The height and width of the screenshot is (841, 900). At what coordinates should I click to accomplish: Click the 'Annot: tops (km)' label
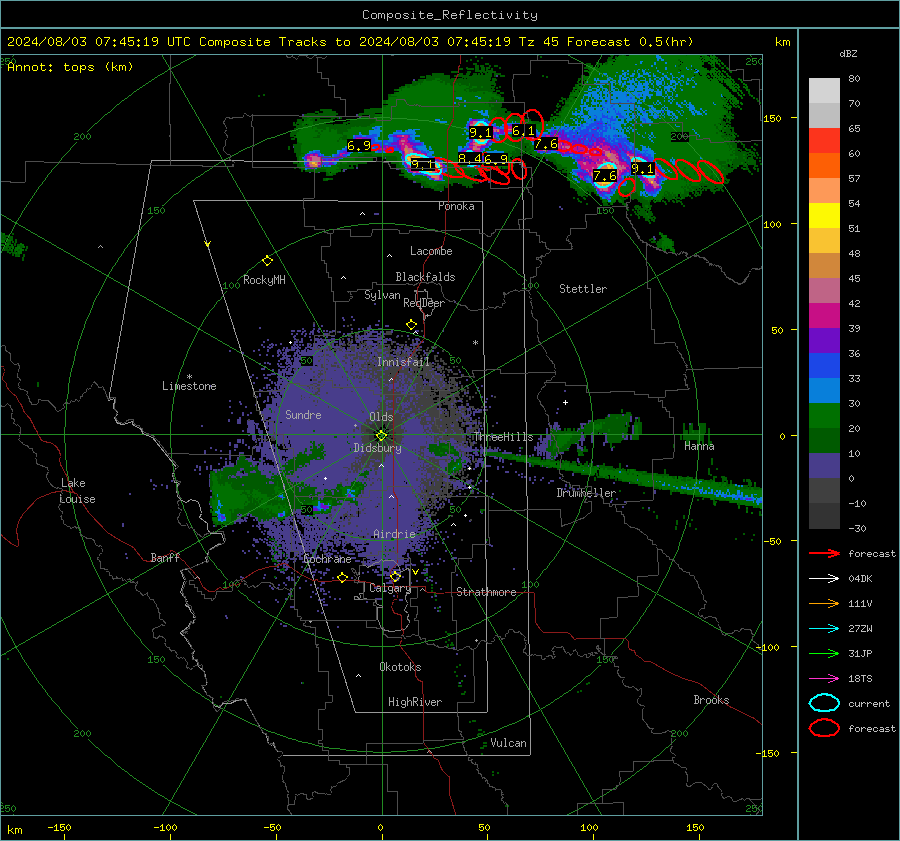click(70, 67)
